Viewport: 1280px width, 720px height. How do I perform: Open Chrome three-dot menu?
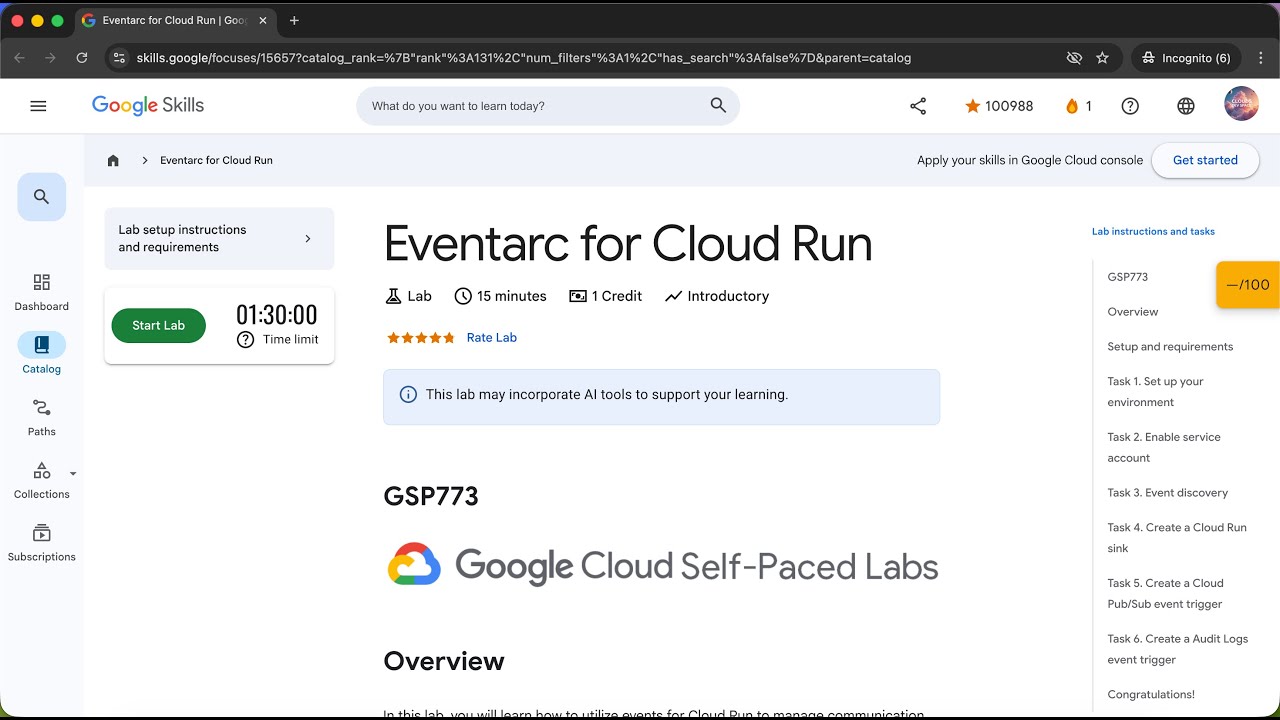coord(1261,58)
